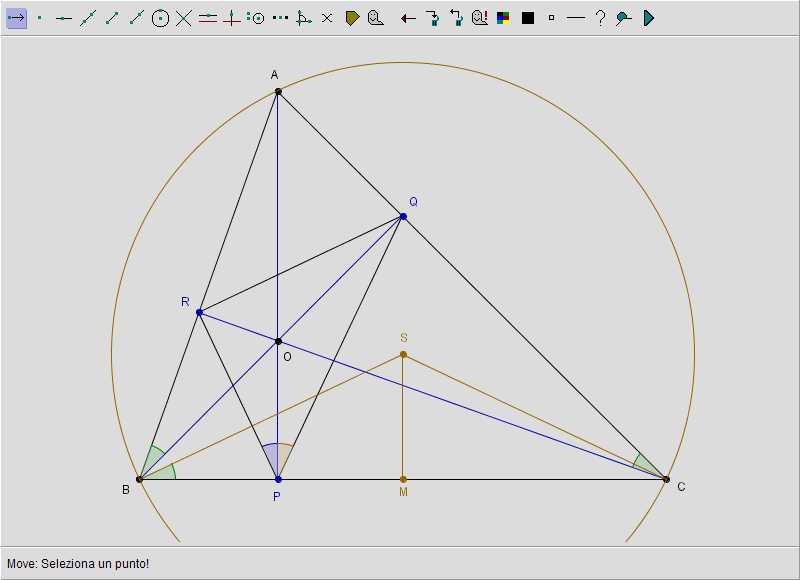Select blue point Q
This screenshot has height=580, width=800.
click(x=403, y=217)
